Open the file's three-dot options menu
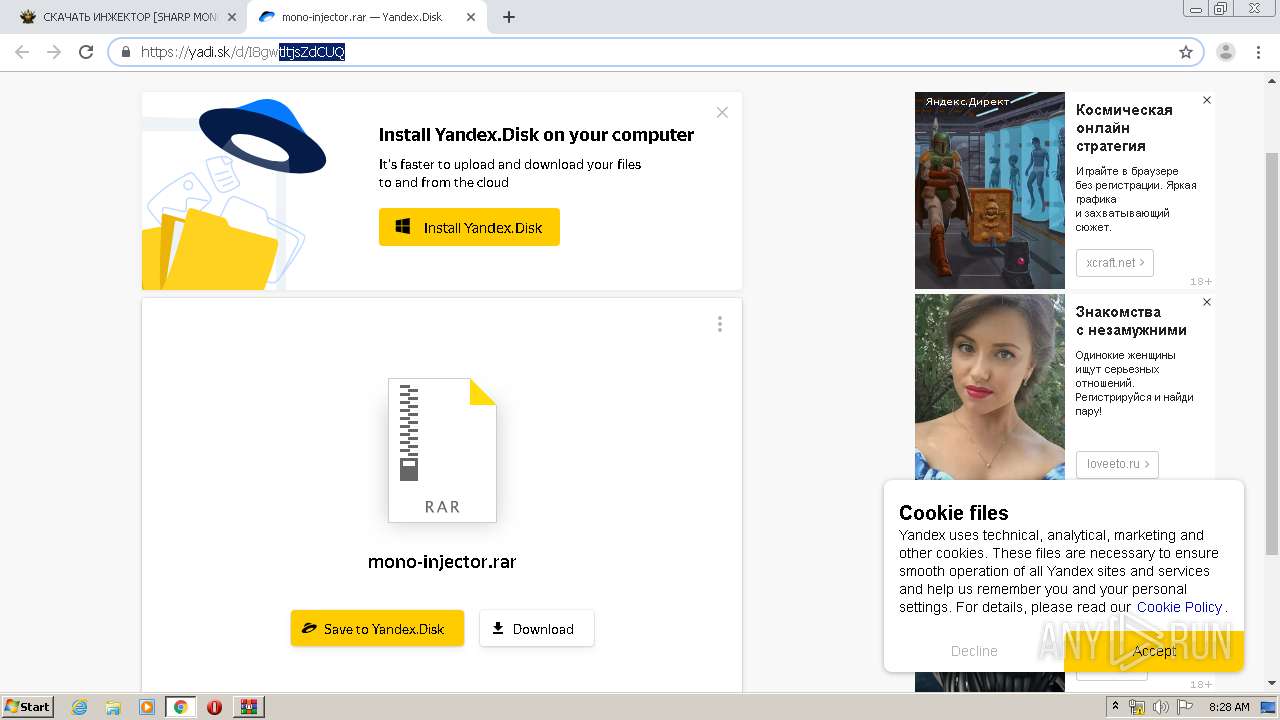 point(720,324)
